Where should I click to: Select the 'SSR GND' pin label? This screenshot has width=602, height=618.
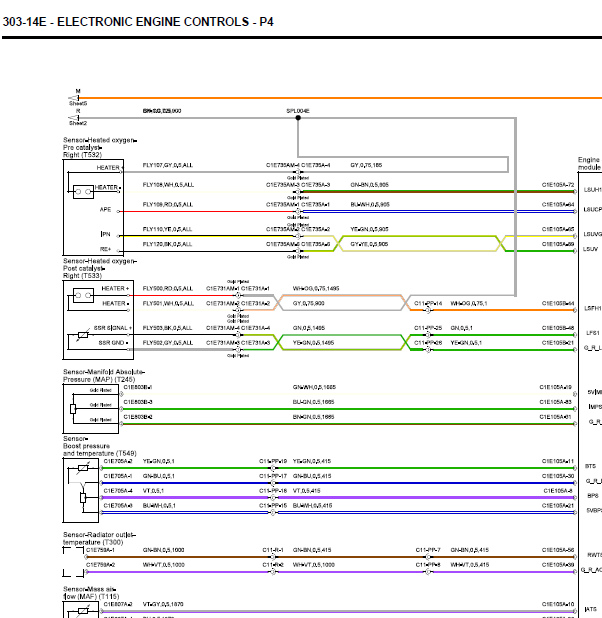pyautogui.click(x=114, y=343)
